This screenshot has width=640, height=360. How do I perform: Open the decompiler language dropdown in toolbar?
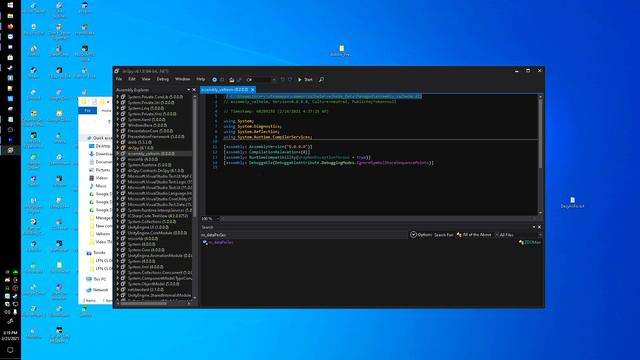(261, 80)
